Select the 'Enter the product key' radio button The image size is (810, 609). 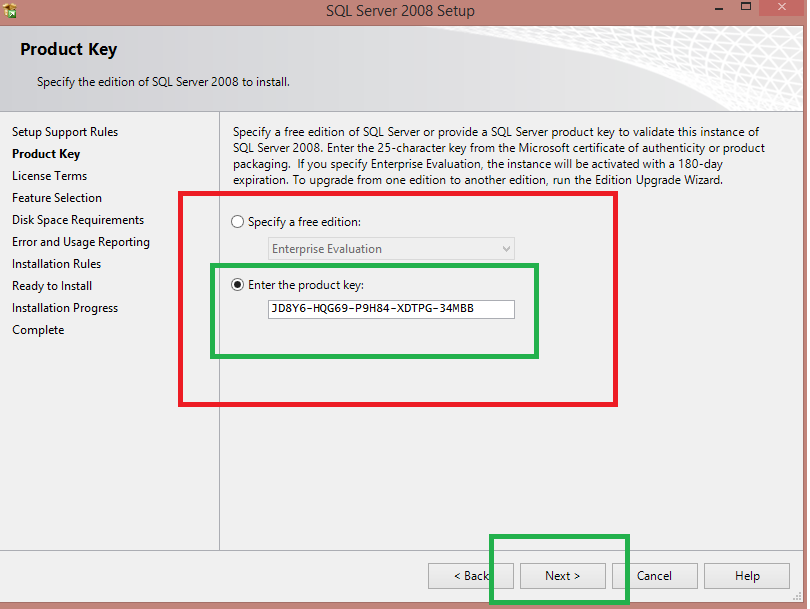[237, 285]
